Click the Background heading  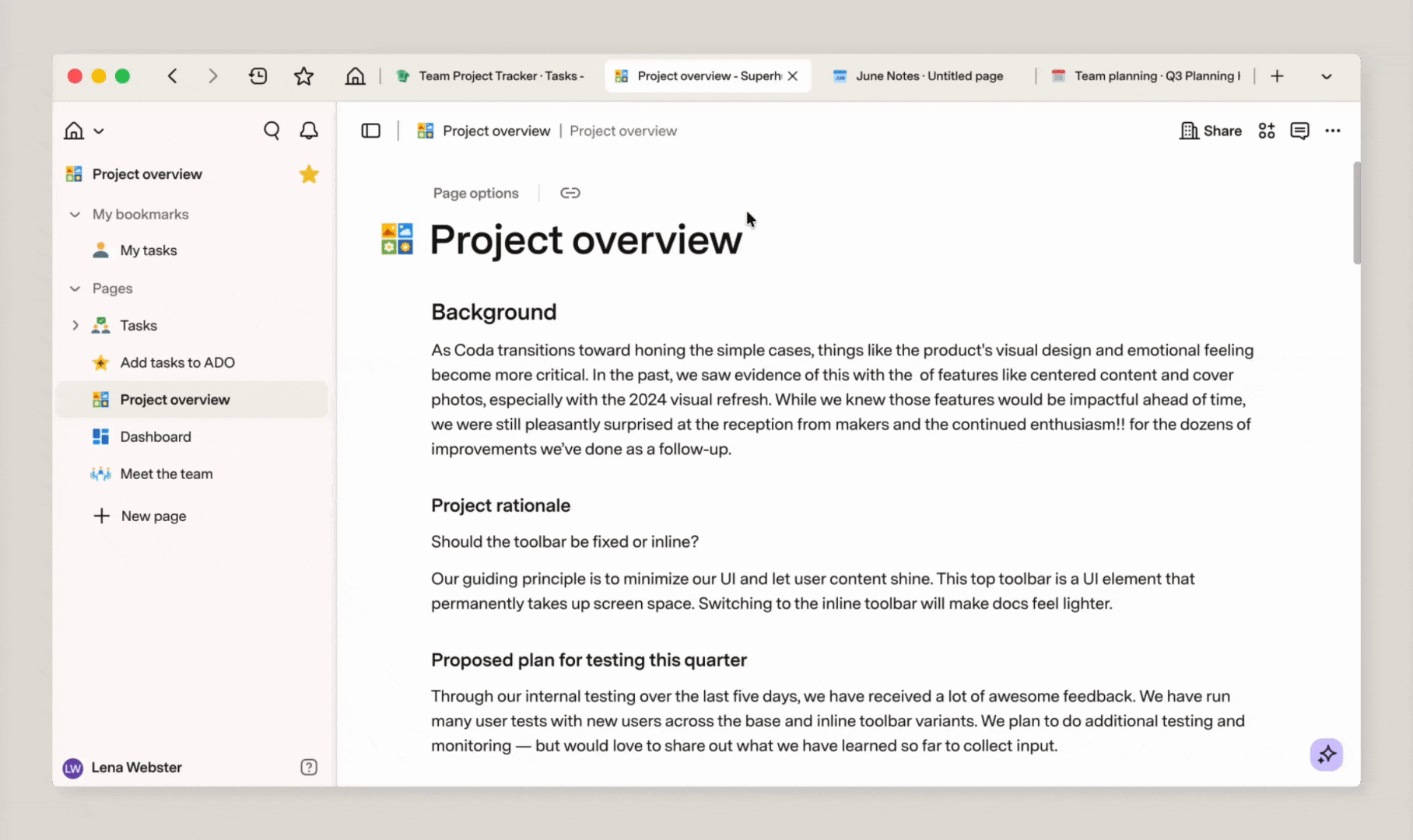(x=494, y=312)
